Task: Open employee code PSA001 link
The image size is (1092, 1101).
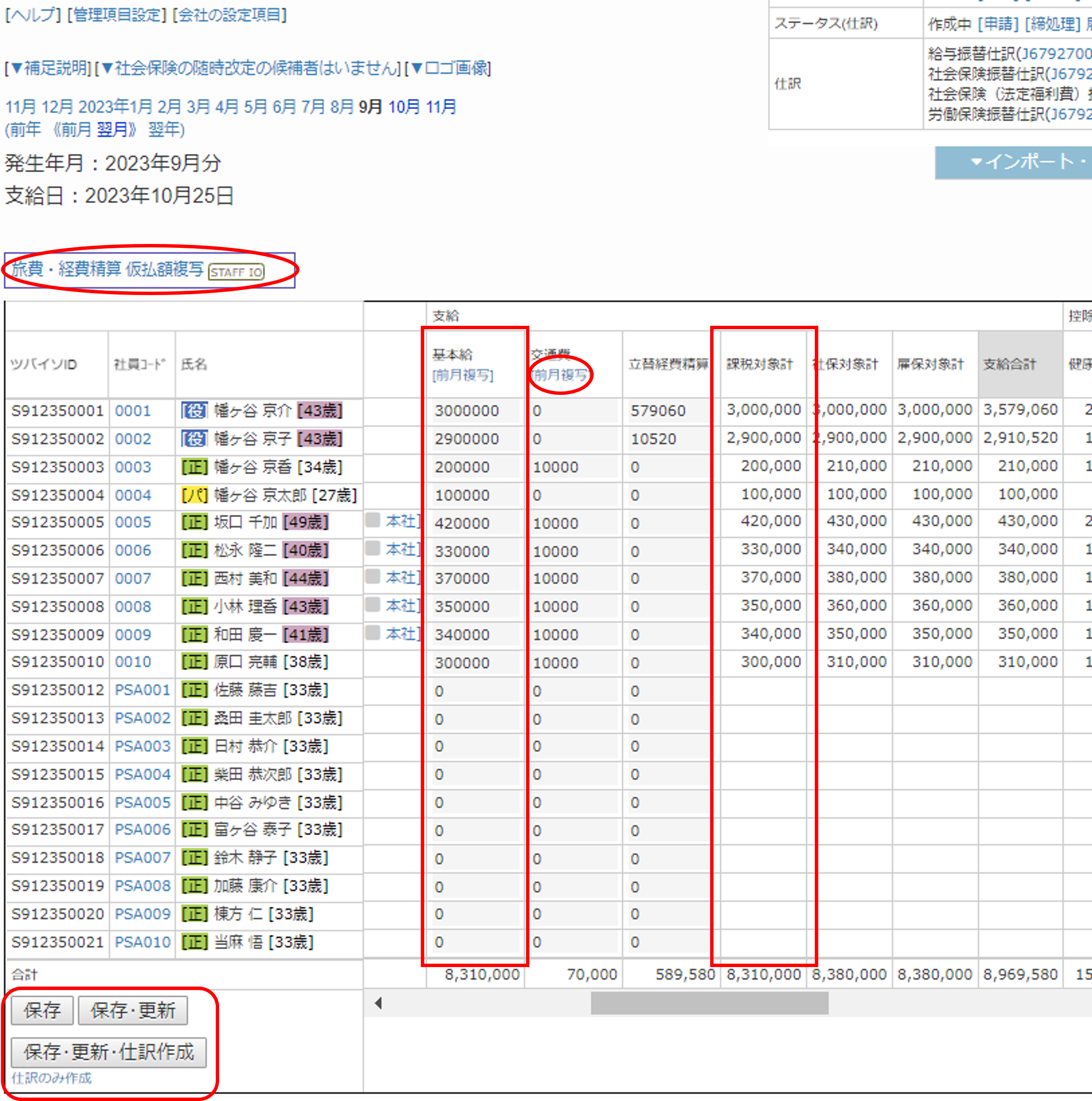Action: click(x=143, y=690)
